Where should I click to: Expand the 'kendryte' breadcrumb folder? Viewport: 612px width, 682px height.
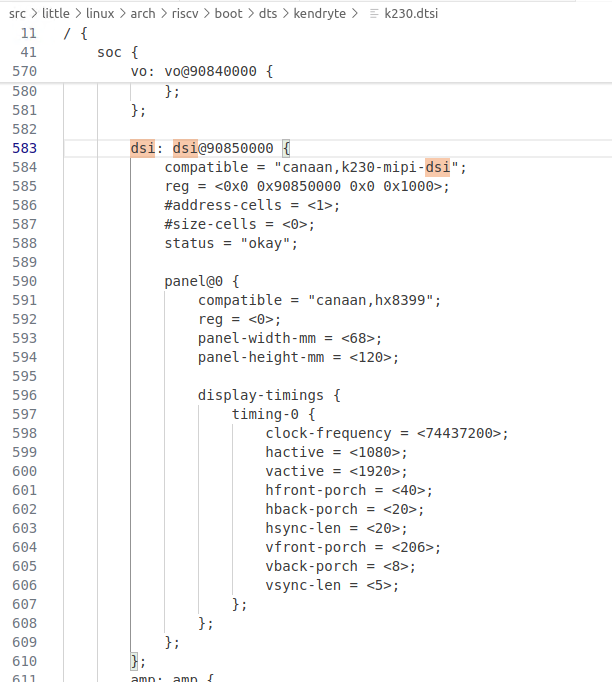[323, 14]
